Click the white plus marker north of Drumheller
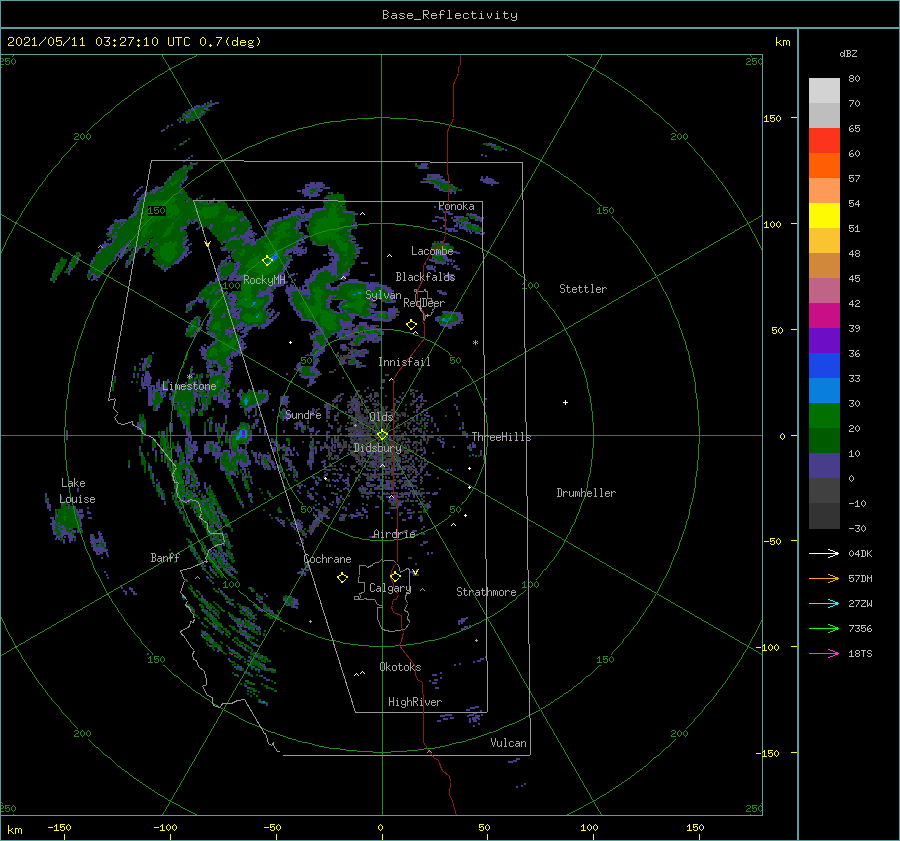This screenshot has height=841, width=900. tap(565, 402)
